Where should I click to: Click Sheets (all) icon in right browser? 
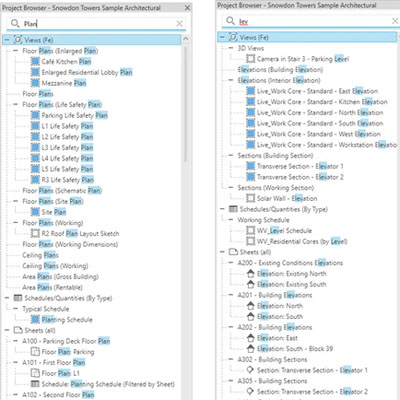pos(233,252)
